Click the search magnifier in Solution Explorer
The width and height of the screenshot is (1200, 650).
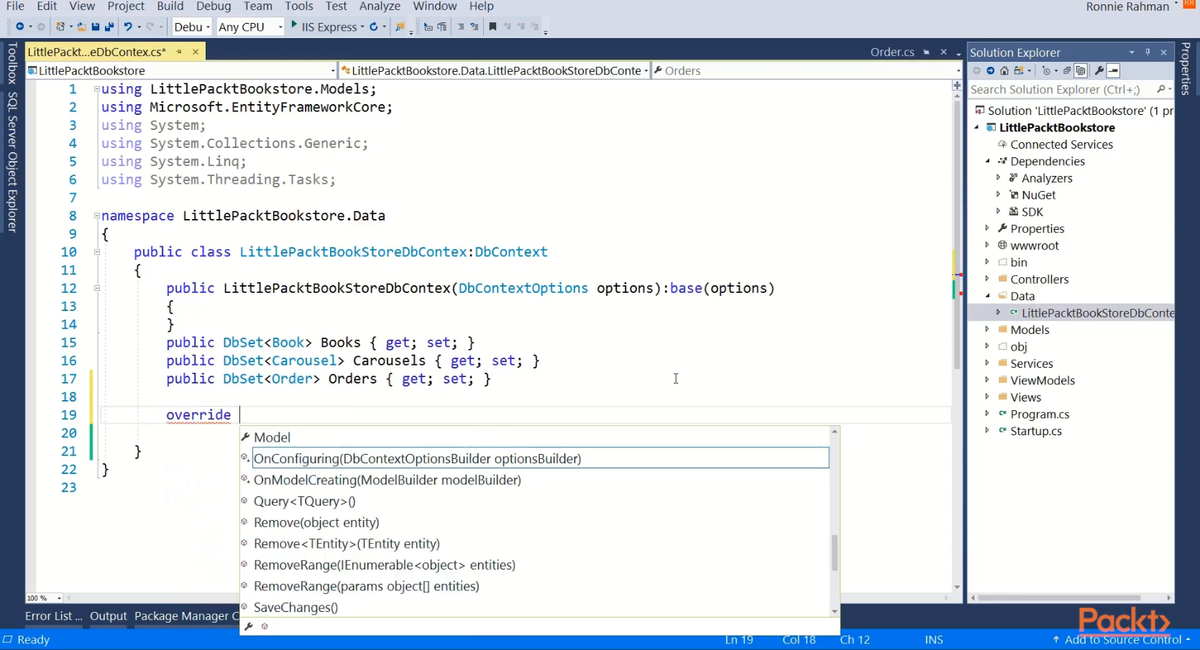1160,89
